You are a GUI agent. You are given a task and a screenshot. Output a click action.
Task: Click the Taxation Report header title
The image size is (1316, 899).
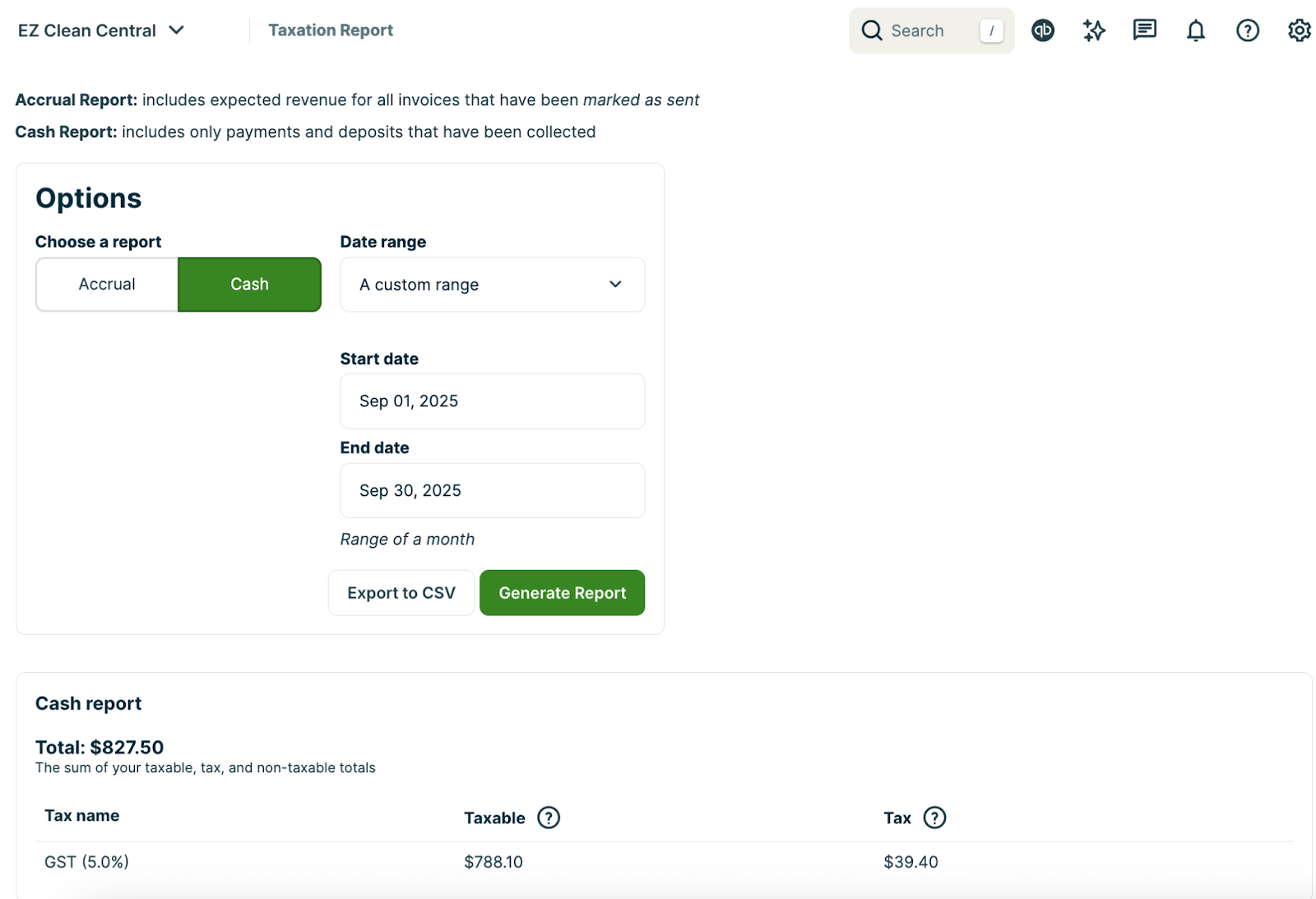(x=331, y=30)
